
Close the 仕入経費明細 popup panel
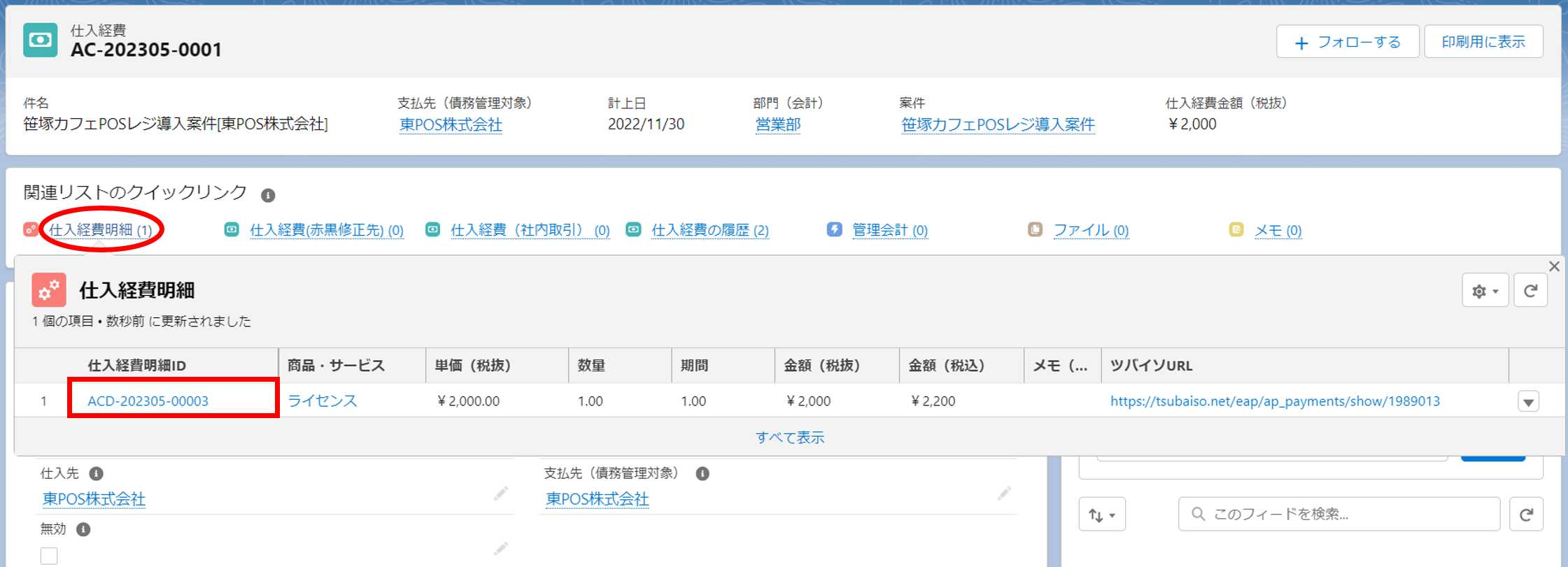1554,266
